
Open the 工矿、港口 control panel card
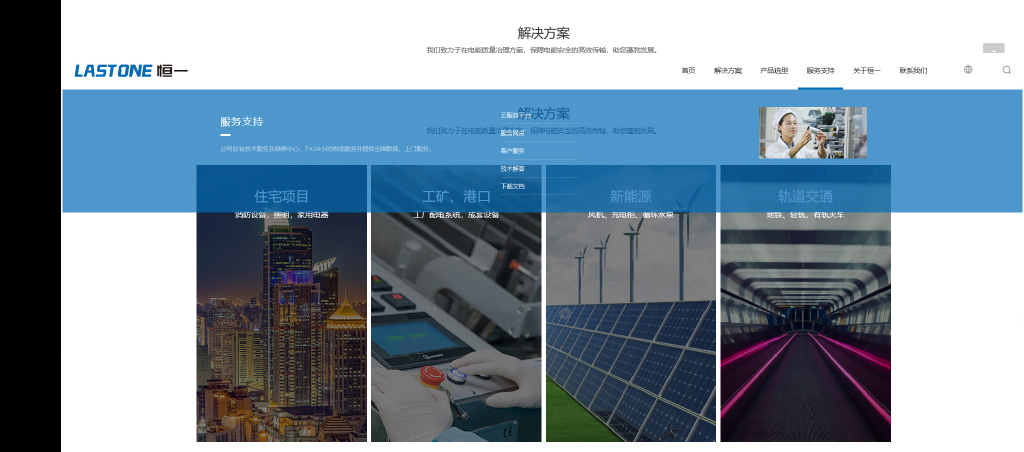[456, 303]
